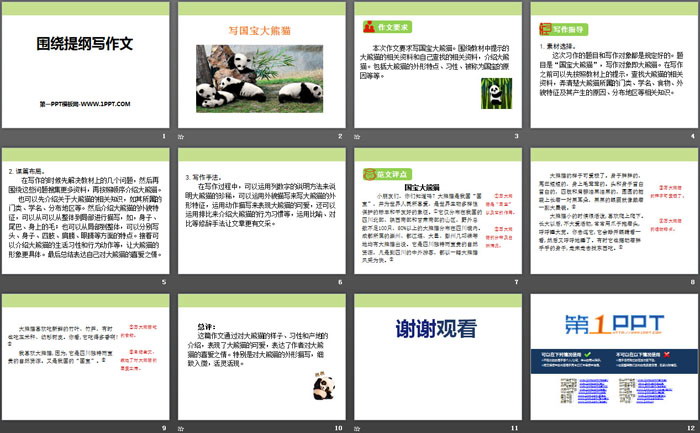Click the cartoon panda image on slide 10
The height and width of the screenshot is (433, 700).
(324, 385)
